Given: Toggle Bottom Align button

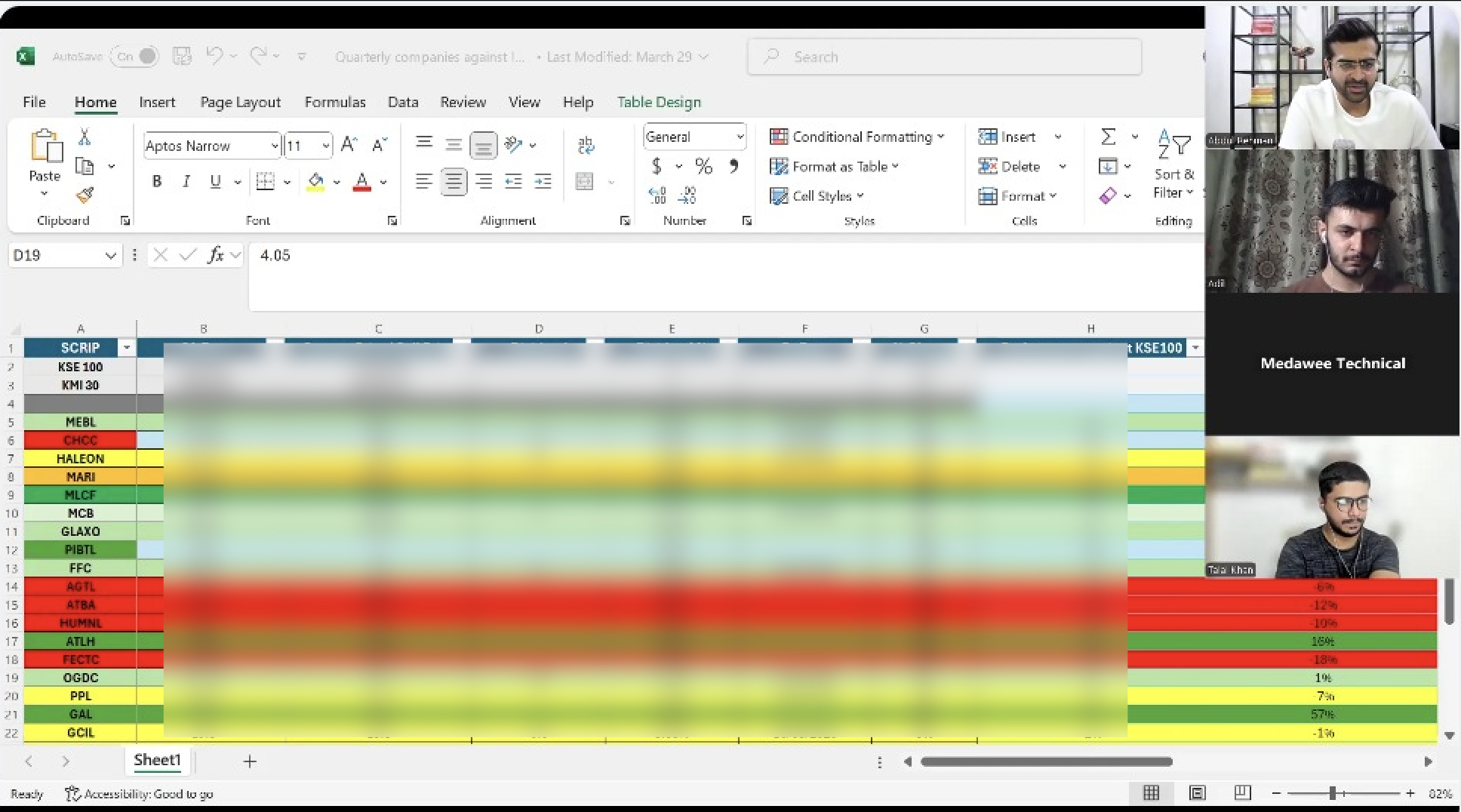Looking at the screenshot, I should point(483,145).
